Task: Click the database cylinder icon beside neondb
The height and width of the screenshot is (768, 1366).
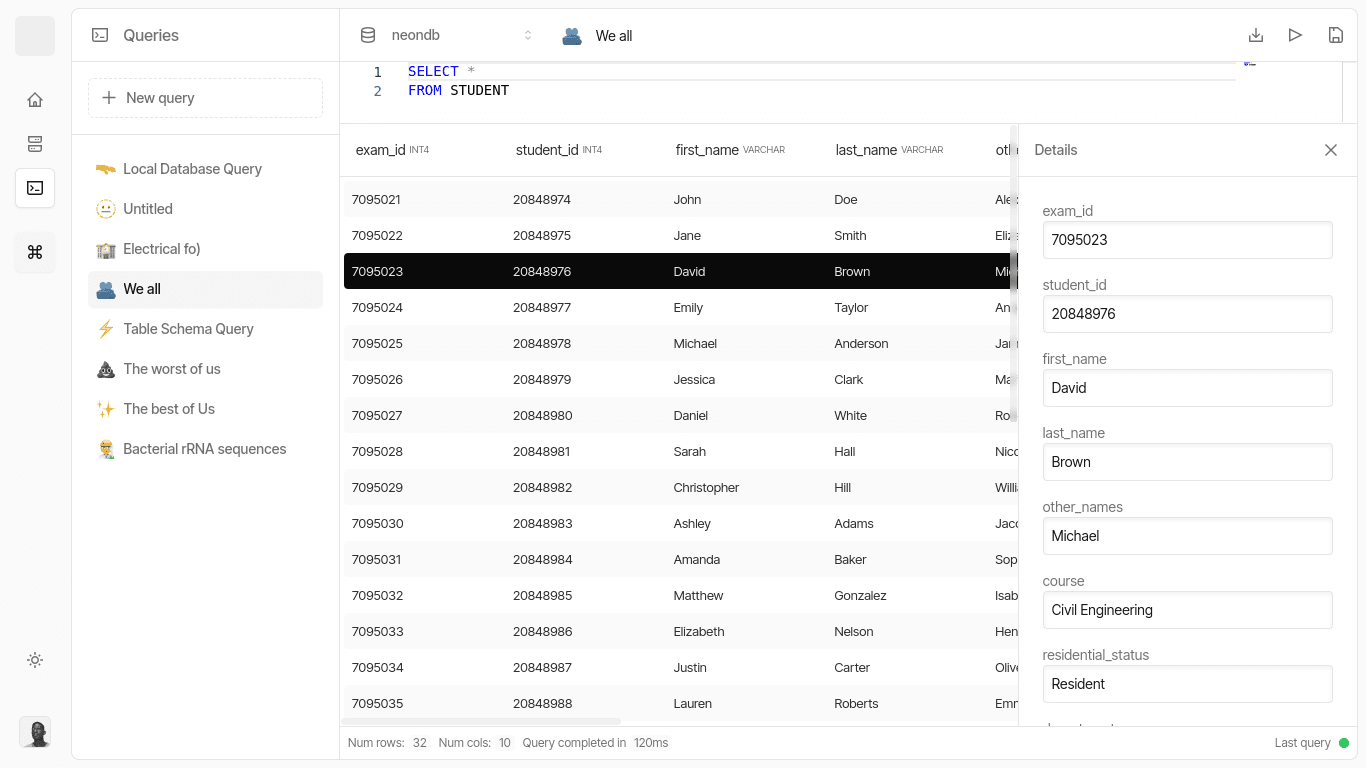Action: click(368, 35)
